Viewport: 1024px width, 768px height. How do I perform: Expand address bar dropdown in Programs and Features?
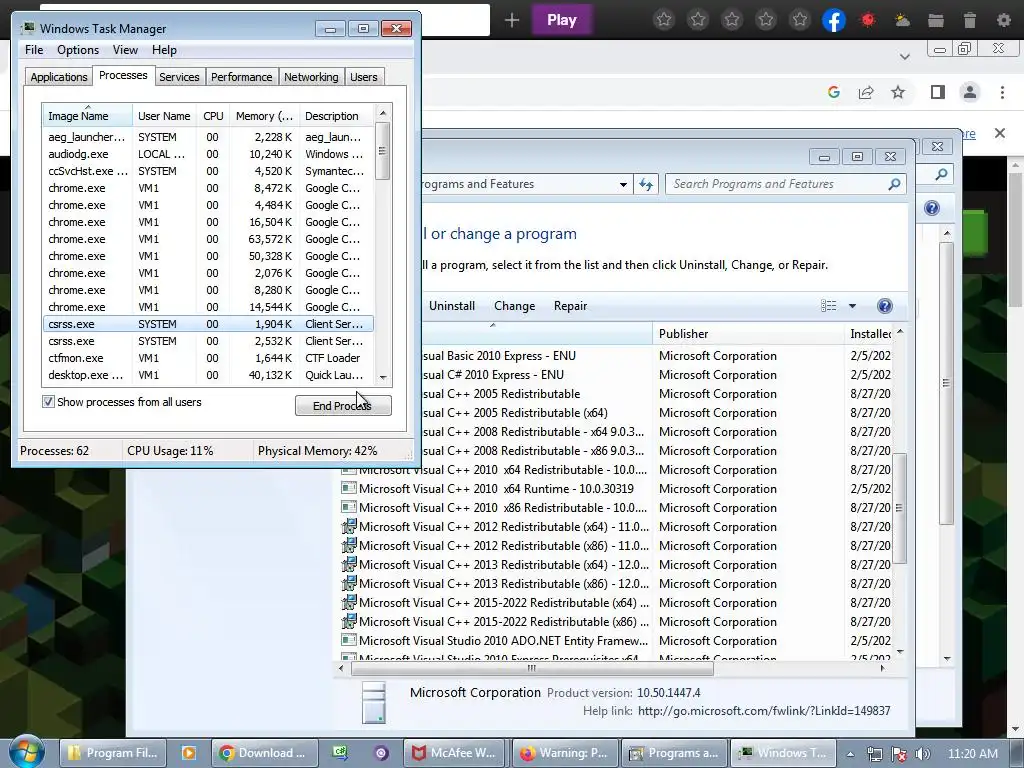click(623, 184)
